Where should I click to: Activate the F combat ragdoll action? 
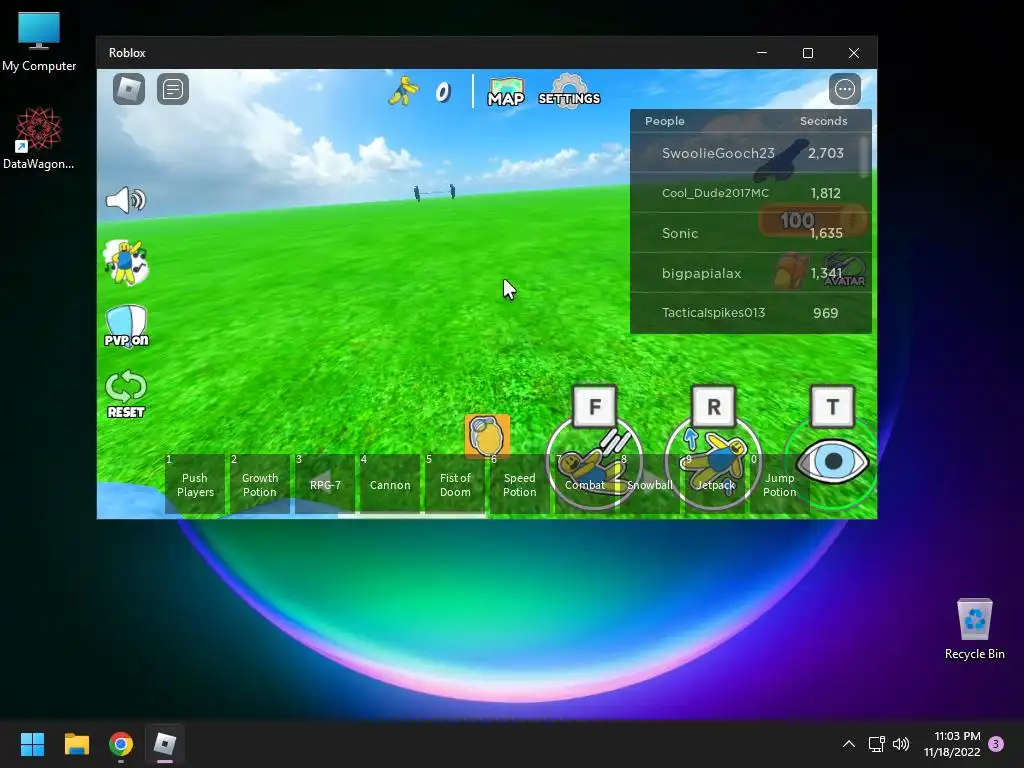[594, 462]
